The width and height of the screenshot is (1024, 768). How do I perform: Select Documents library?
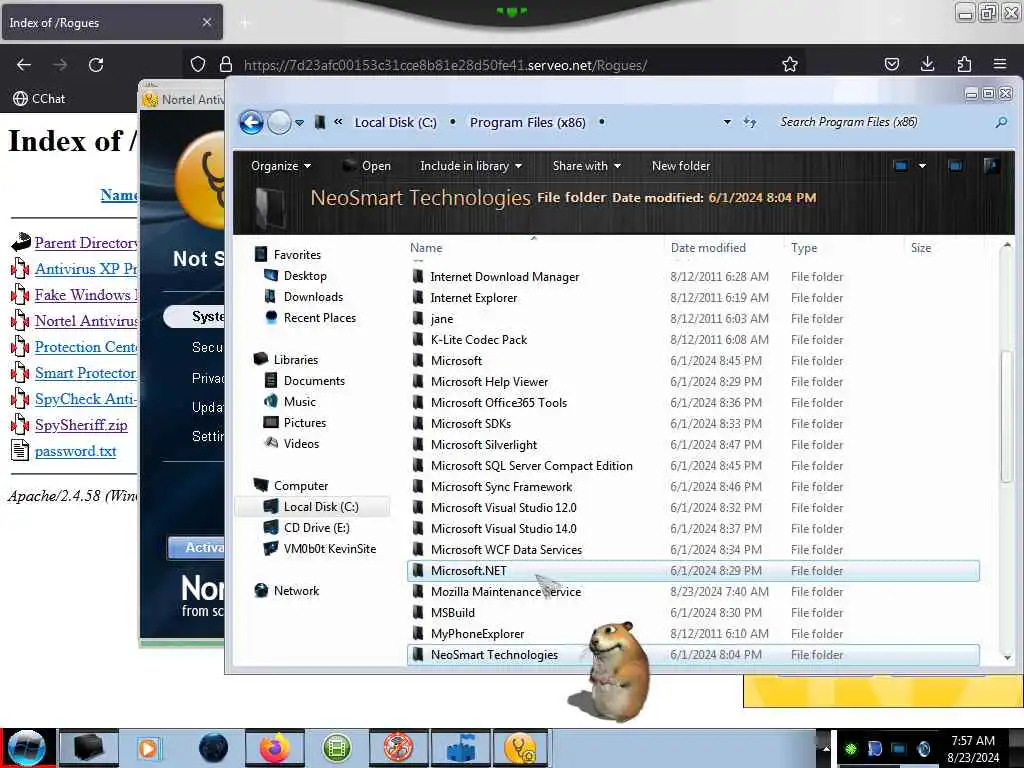click(x=314, y=381)
